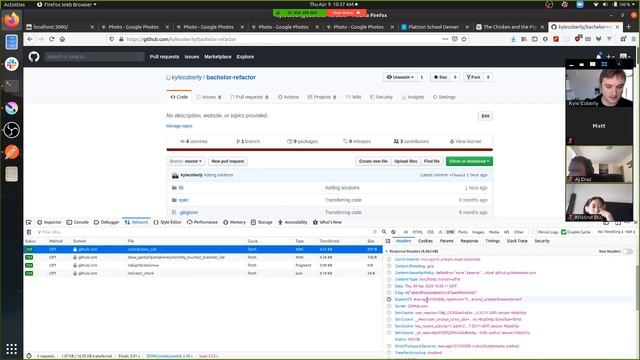The height and width of the screenshot is (360, 640).
Task: Open OBS Studio from the Ubuntu dock
Action: coord(11,130)
